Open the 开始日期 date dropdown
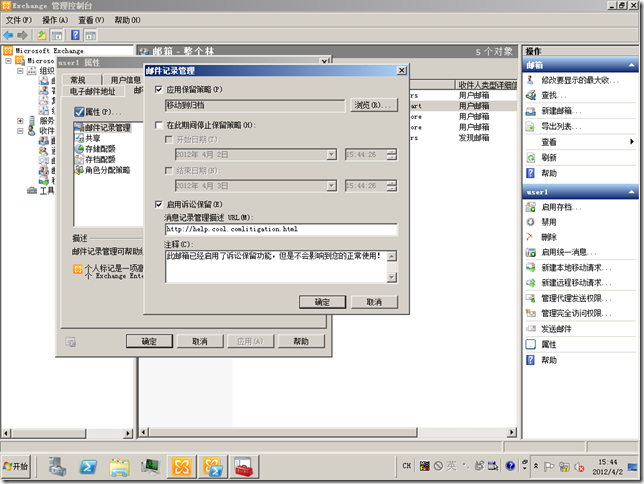Viewport: 644px width, 484px height. pos(330,154)
